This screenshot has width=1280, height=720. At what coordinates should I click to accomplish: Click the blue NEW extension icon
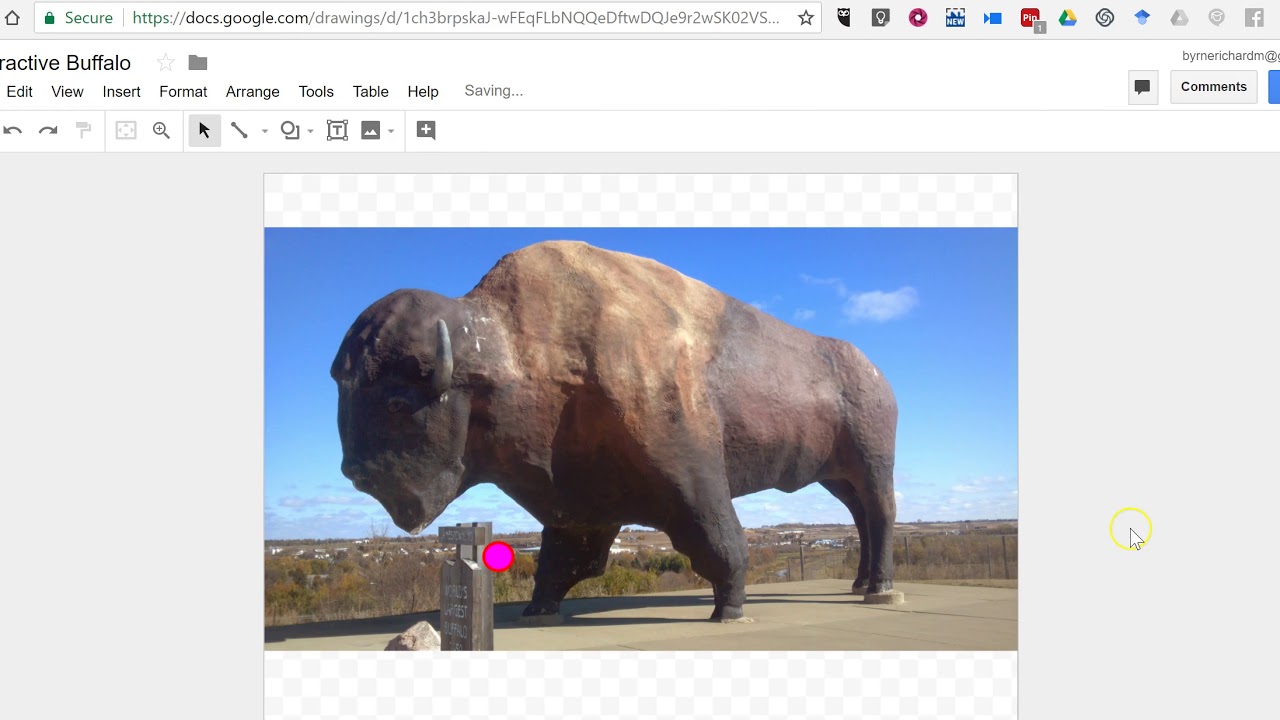pos(955,18)
